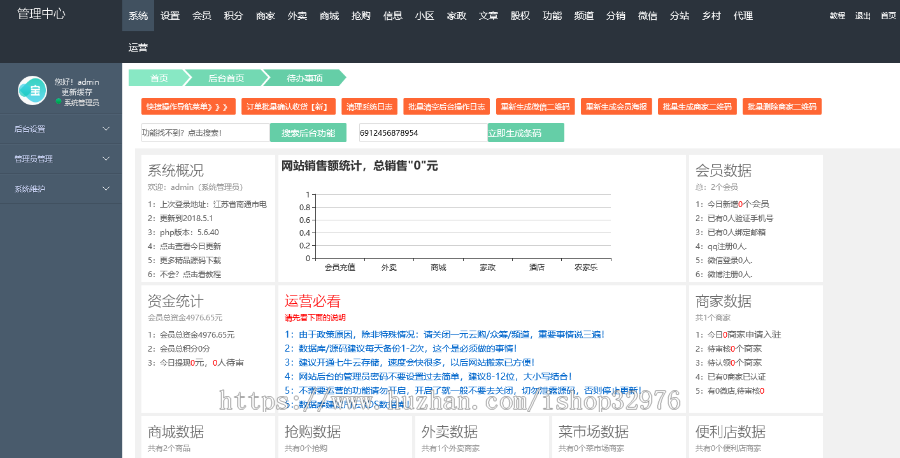Open the 不会？点击看教程 link
The width and height of the screenshot is (900, 458).
click(x=190, y=274)
